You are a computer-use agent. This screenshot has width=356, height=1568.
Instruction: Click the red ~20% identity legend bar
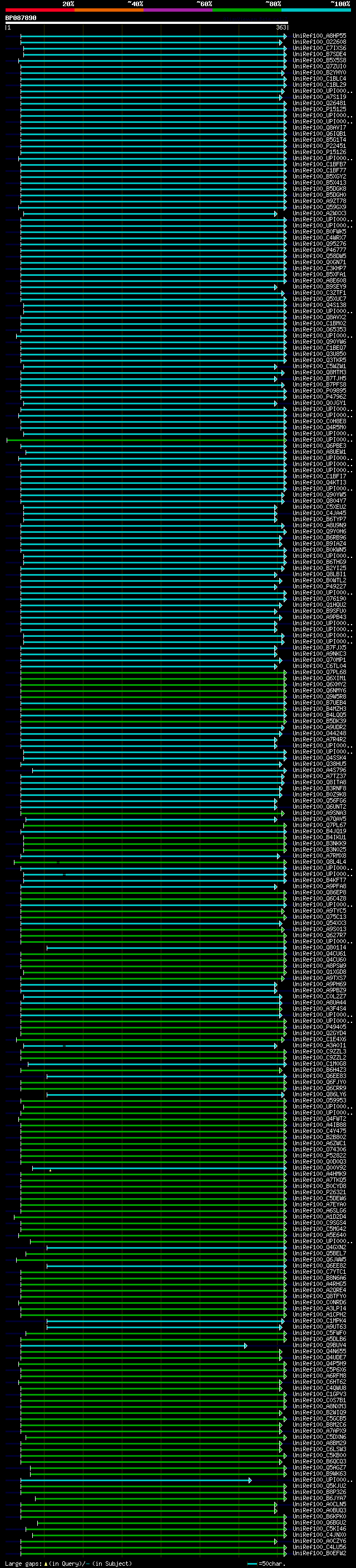(x=39, y=10)
